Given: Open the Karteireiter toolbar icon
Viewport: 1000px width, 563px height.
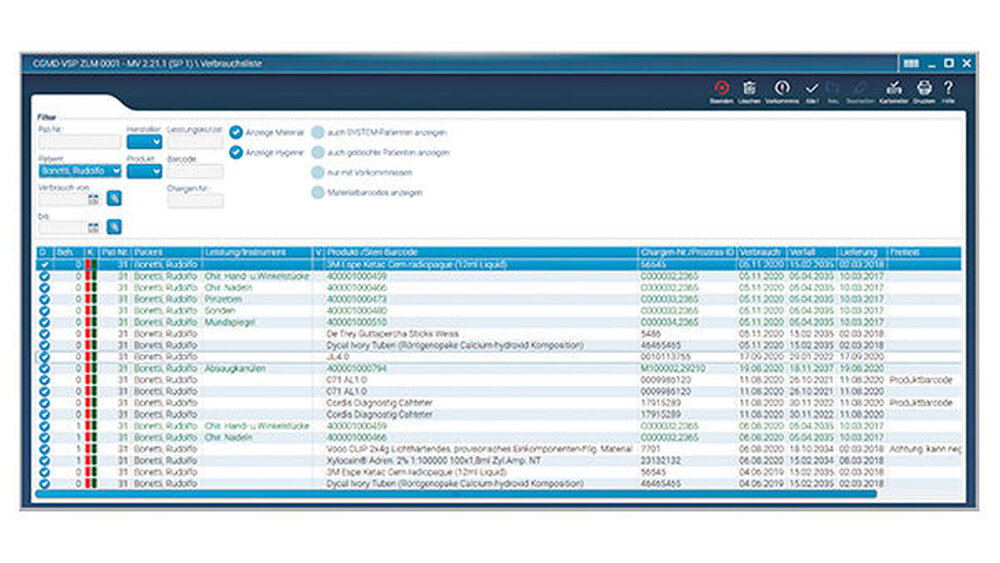Looking at the screenshot, I should (x=893, y=89).
